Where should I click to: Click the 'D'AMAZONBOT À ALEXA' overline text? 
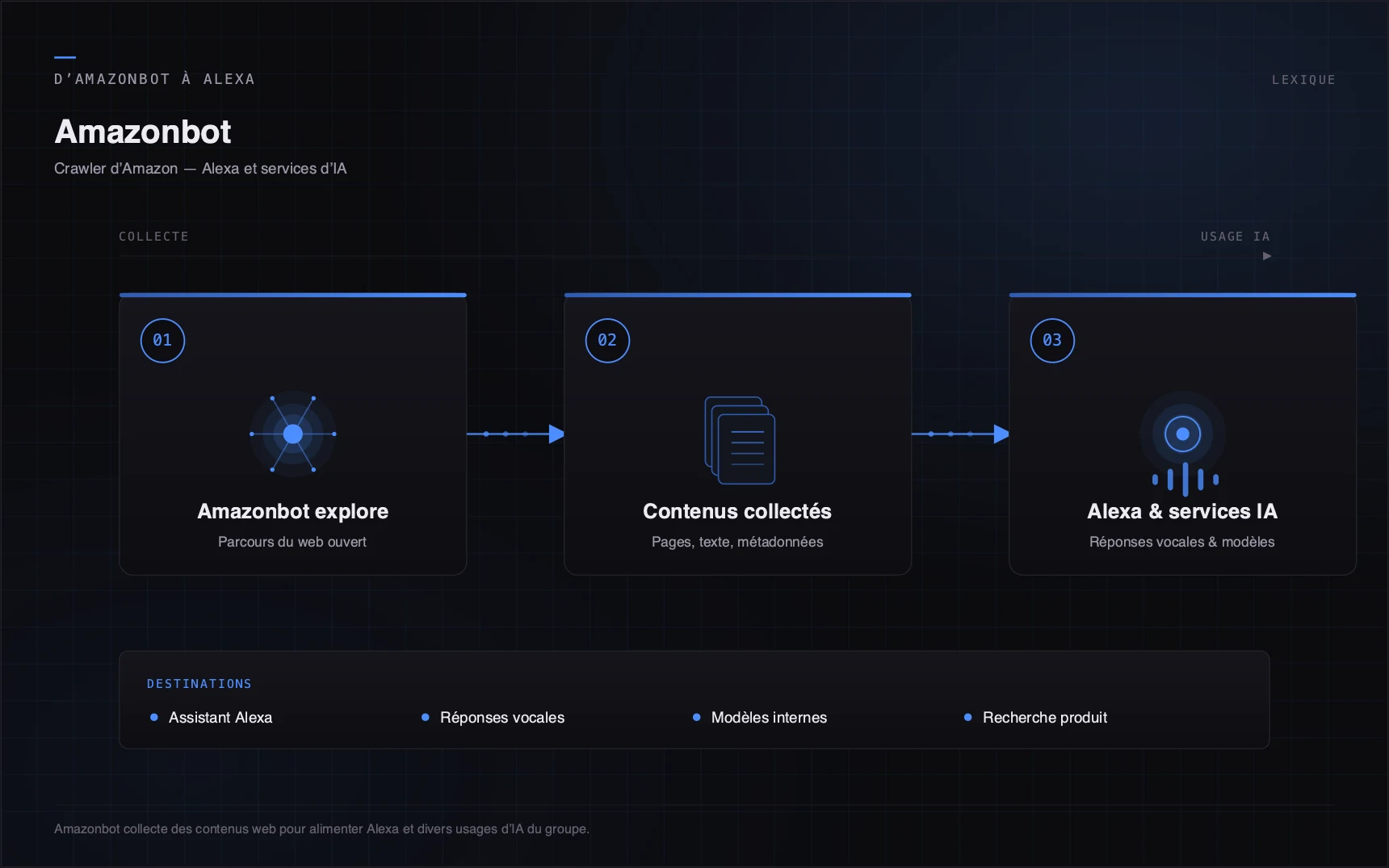point(154,79)
